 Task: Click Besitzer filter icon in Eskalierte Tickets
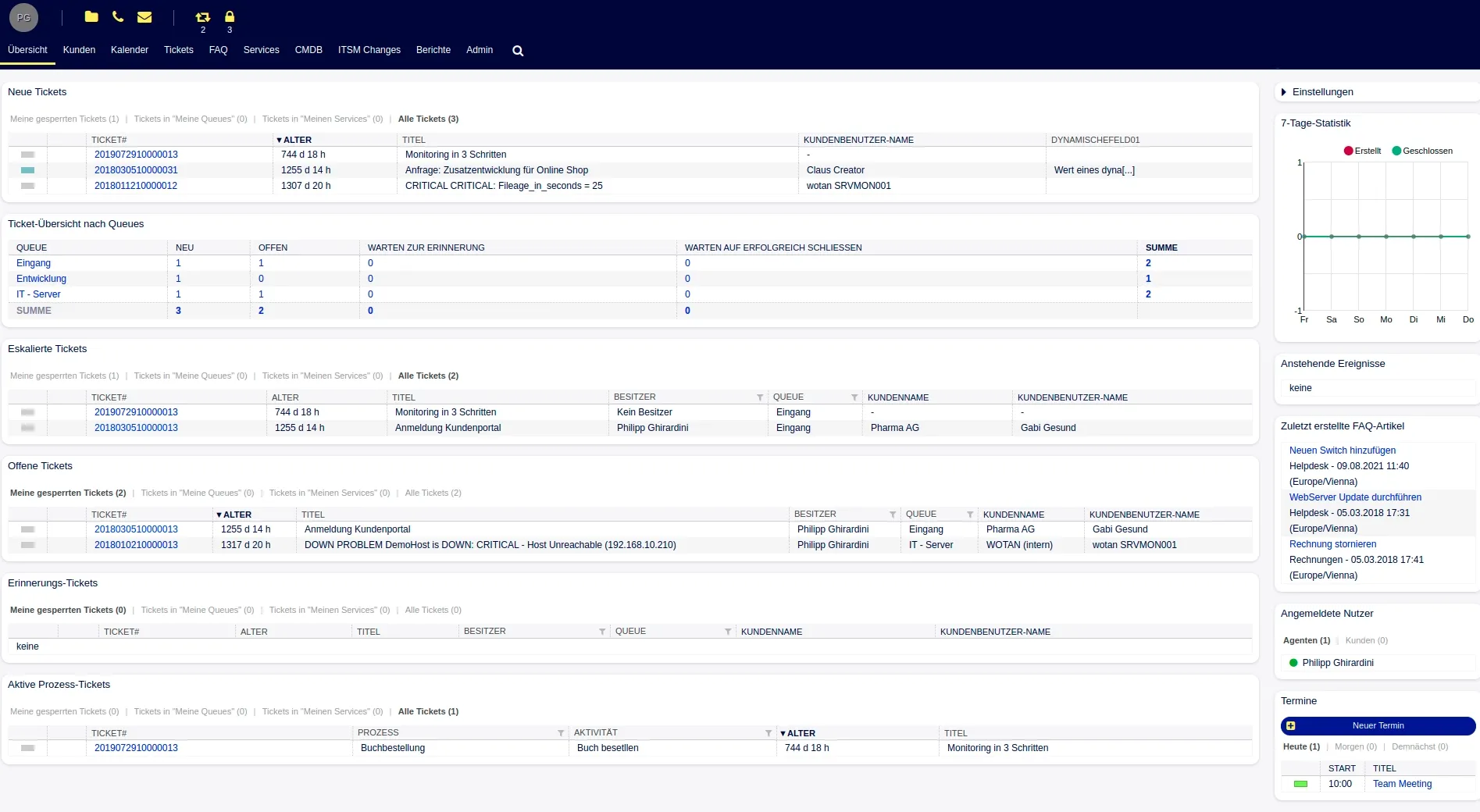760,397
